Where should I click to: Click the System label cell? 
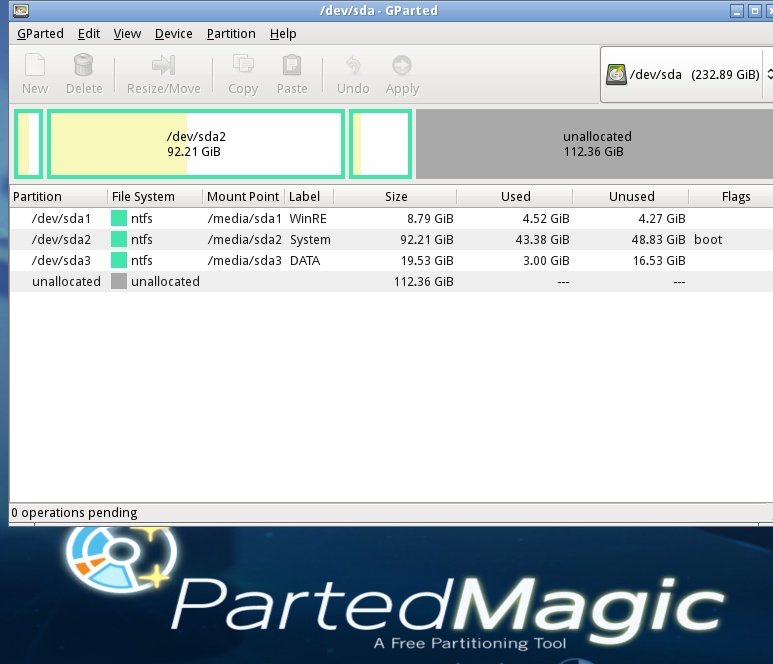click(310, 240)
